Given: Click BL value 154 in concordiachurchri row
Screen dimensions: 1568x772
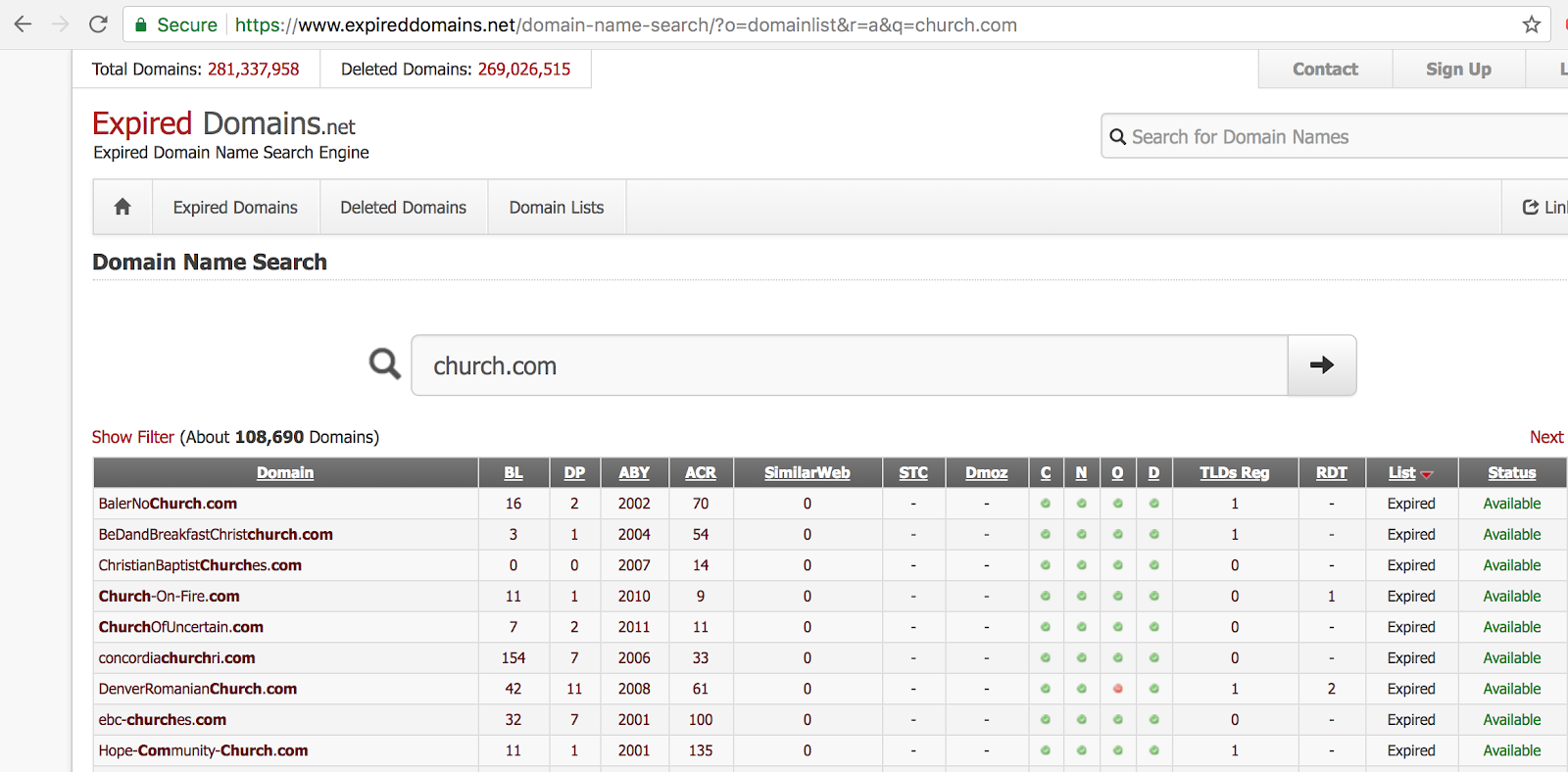Looking at the screenshot, I should point(514,658).
